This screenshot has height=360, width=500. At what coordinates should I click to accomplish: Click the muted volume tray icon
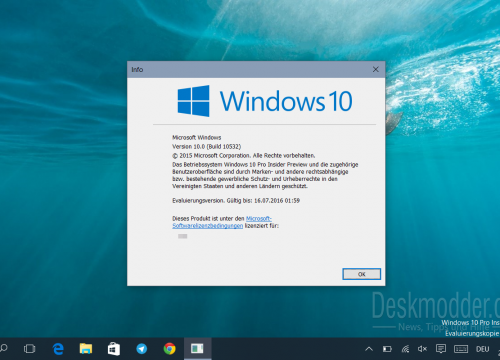click(422, 349)
